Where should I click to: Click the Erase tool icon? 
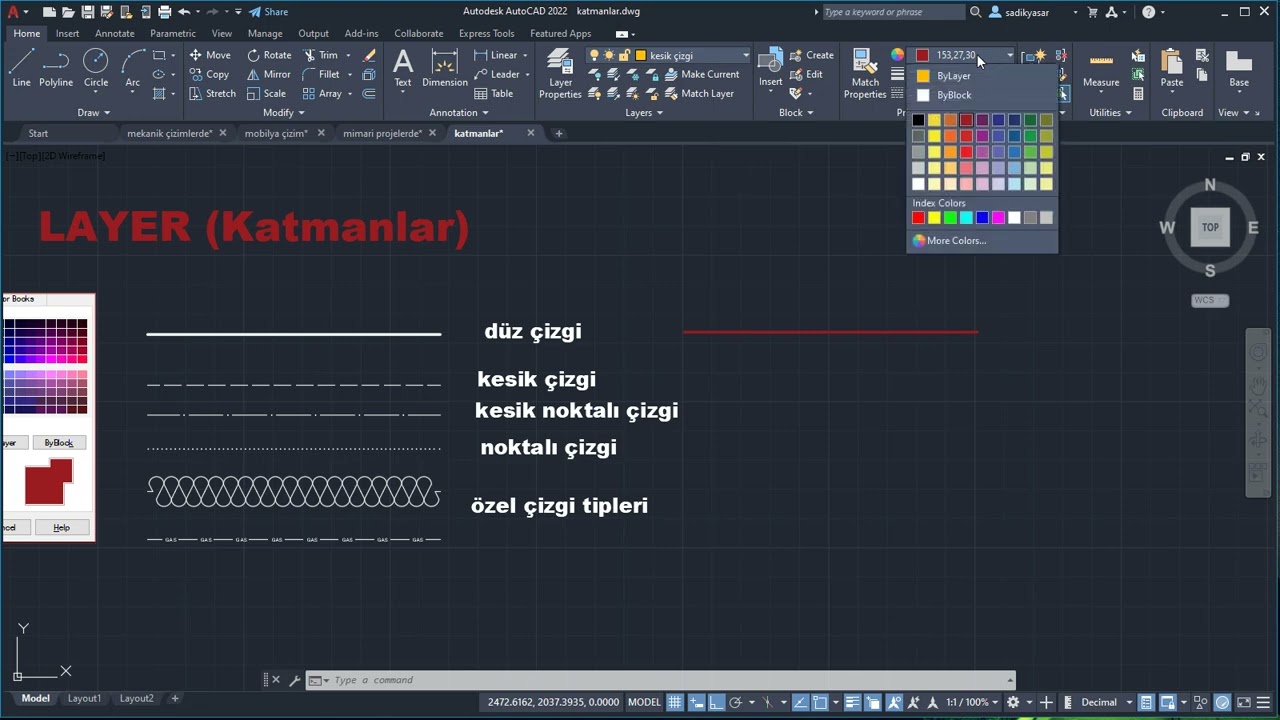(370, 55)
